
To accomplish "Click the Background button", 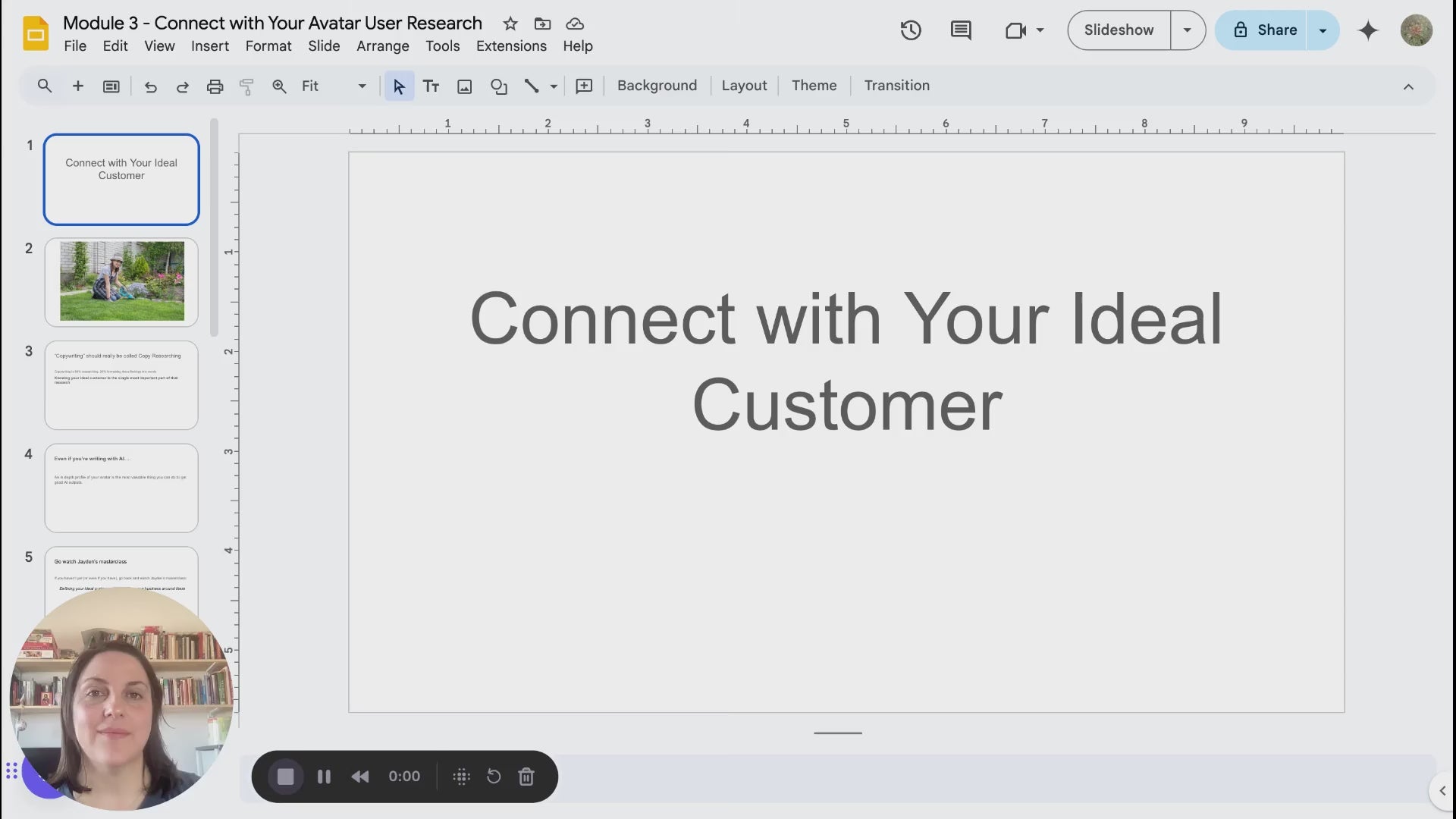I will [x=656, y=86].
